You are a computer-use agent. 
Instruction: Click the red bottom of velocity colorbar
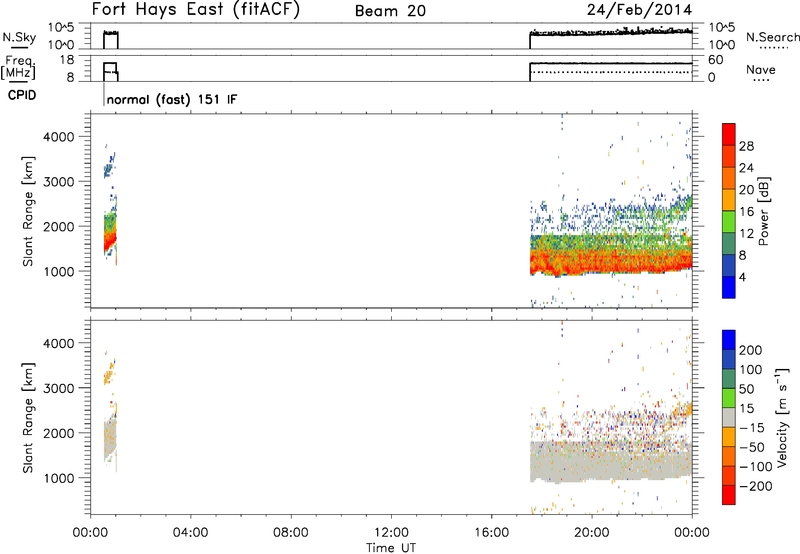point(729,495)
